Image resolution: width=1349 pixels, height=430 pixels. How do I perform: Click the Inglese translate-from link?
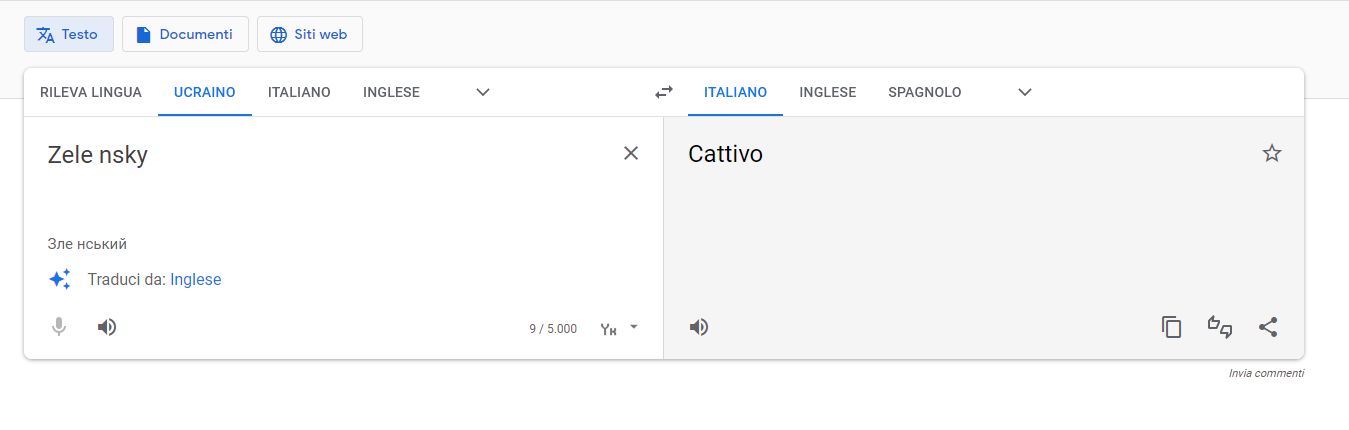coord(195,280)
